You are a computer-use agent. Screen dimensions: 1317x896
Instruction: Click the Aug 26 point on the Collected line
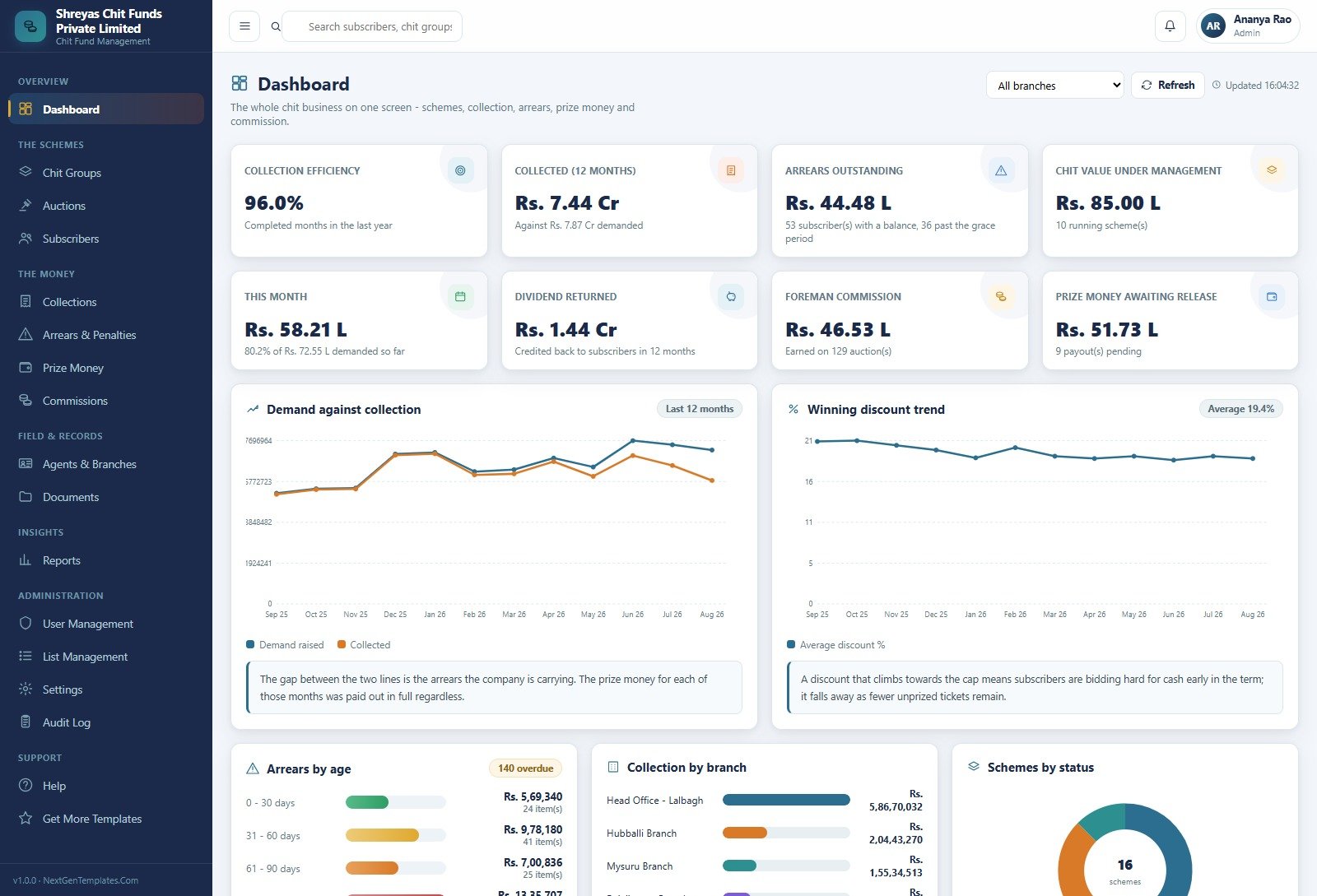pos(712,480)
